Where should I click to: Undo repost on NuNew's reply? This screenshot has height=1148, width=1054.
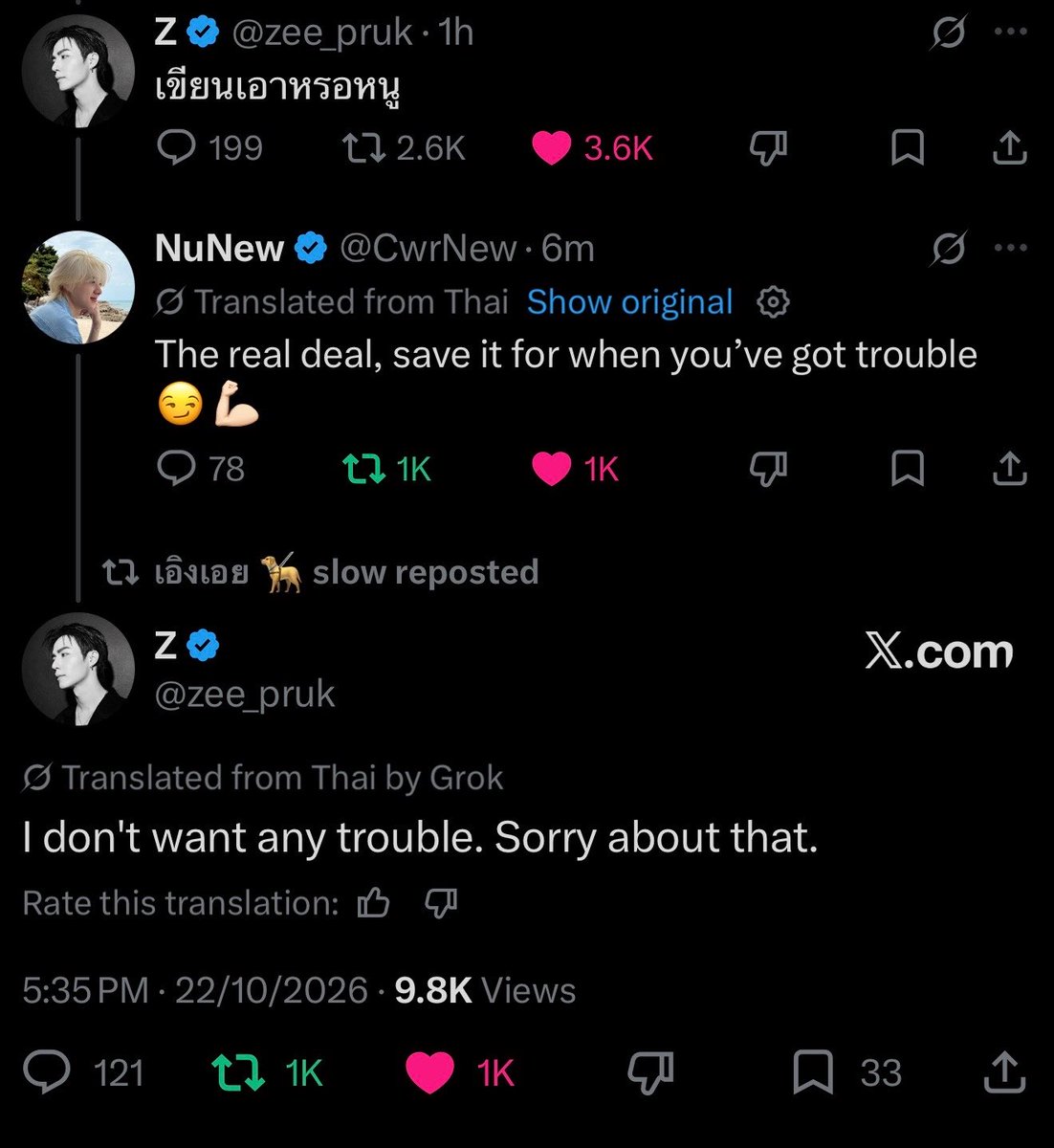pyautogui.click(x=387, y=469)
